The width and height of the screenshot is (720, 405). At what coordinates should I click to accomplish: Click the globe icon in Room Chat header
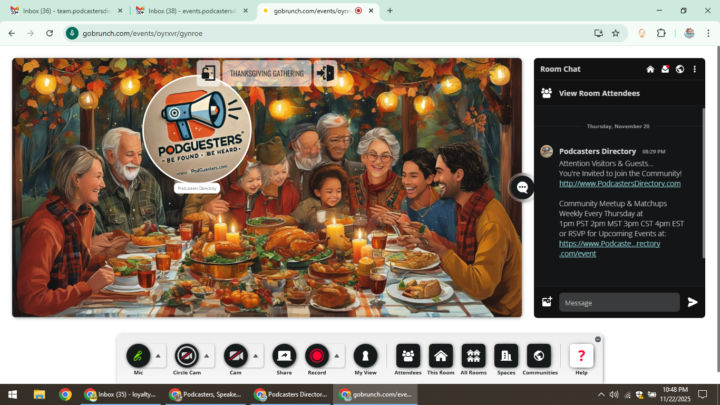point(680,69)
